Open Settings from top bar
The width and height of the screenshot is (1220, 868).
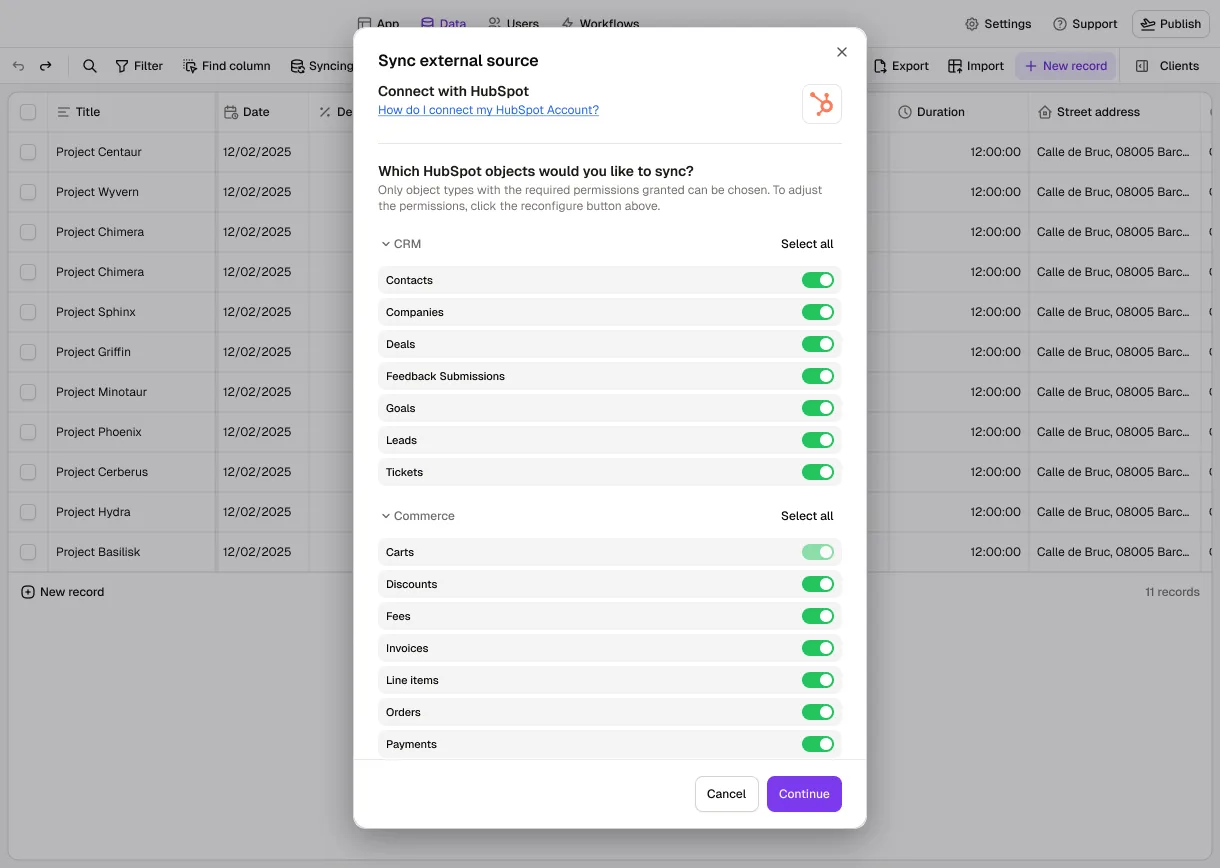(998, 24)
